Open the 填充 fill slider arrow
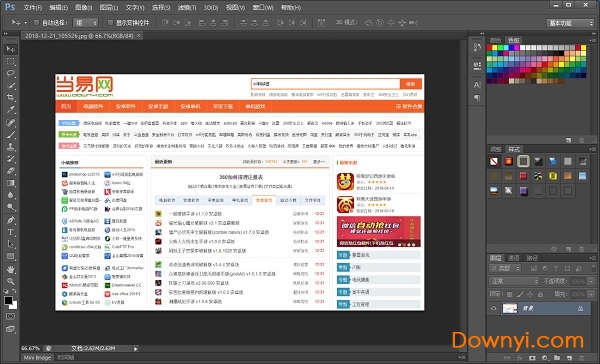 [592, 294]
